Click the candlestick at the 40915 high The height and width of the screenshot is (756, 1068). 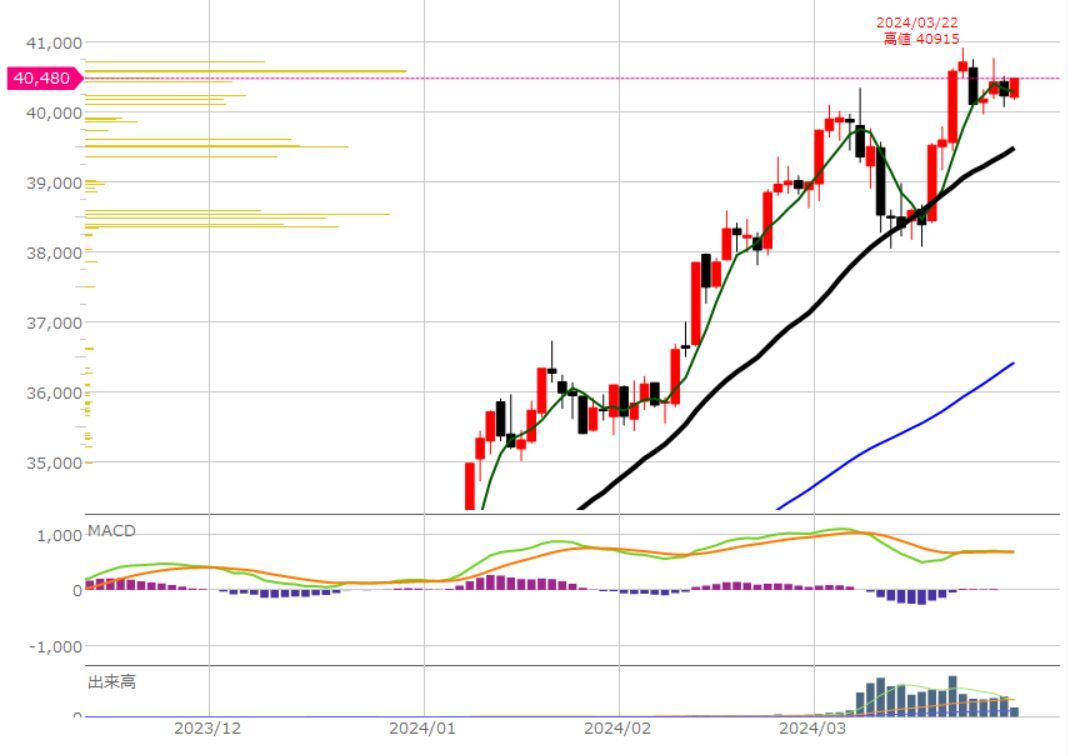(x=962, y=65)
